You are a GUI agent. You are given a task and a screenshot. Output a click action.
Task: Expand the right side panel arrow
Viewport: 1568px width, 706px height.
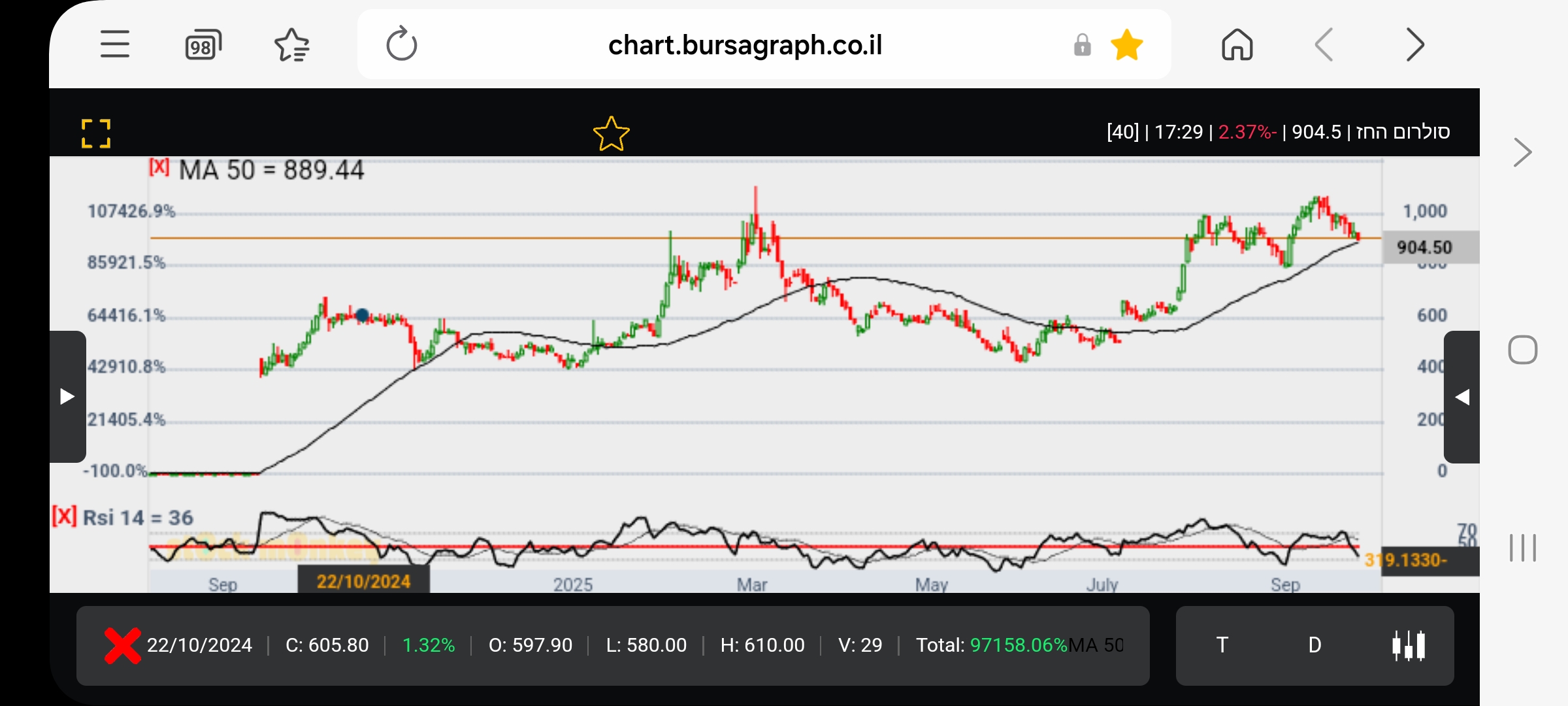point(1462,397)
